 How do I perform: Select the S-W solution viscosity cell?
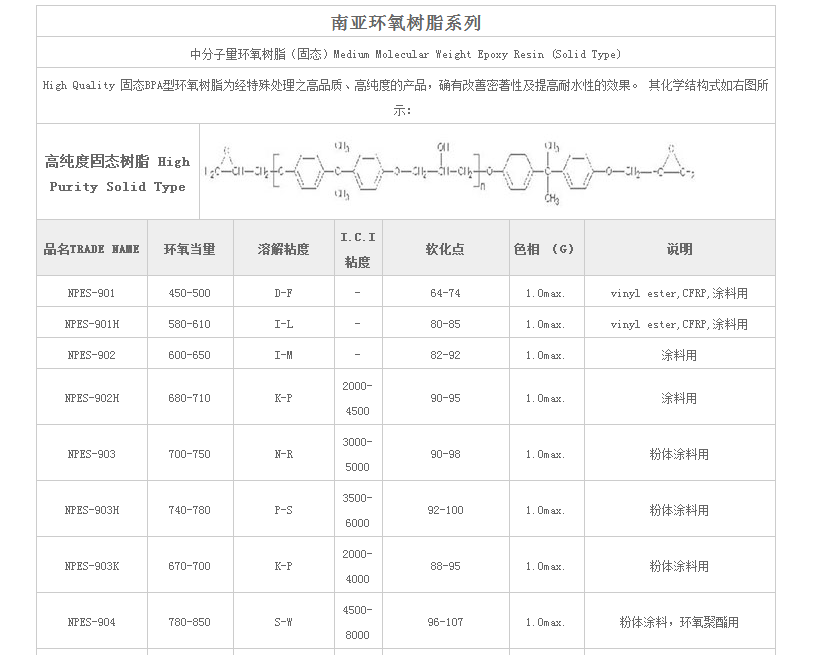coord(283,622)
